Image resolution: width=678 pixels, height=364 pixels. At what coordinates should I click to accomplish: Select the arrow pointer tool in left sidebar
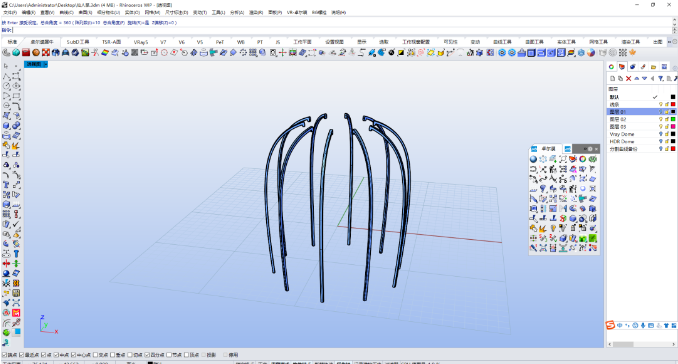pos(6,66)
